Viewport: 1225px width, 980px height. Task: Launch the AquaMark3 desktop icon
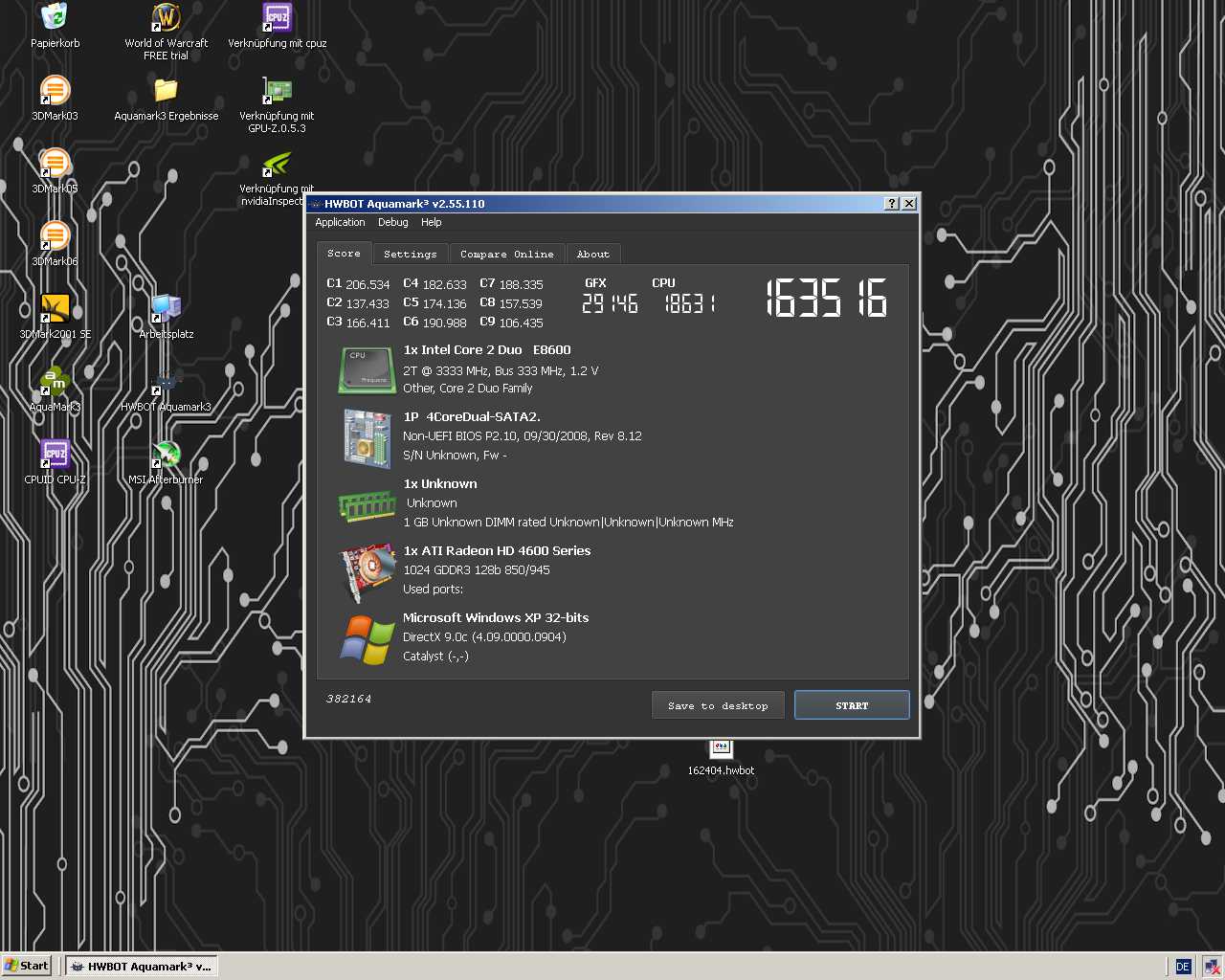[x=55, y=381]
